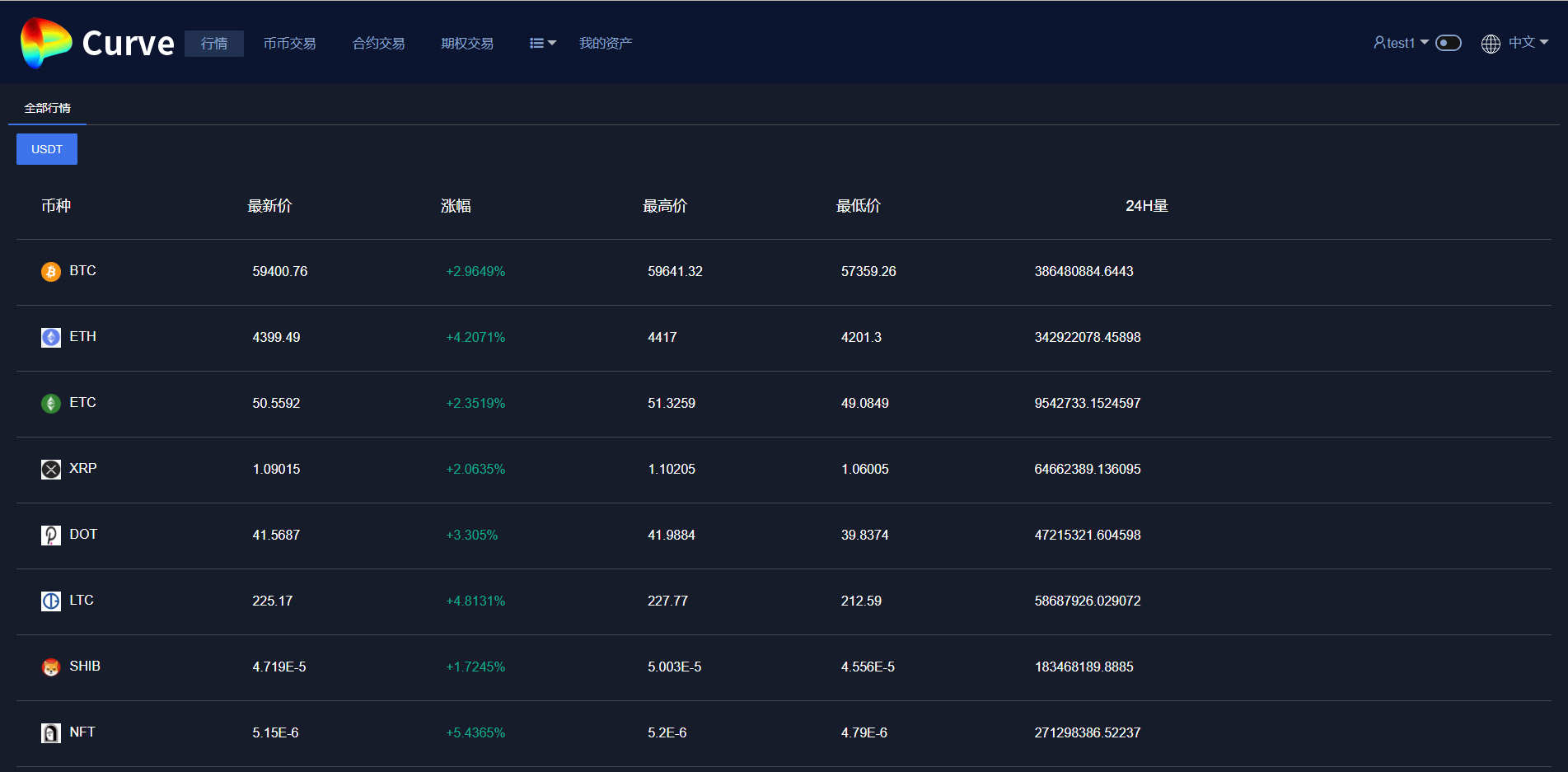Expand the test1 account dropdown
The height and width of the screenshot is (772, 1568).
(1401, 43)
